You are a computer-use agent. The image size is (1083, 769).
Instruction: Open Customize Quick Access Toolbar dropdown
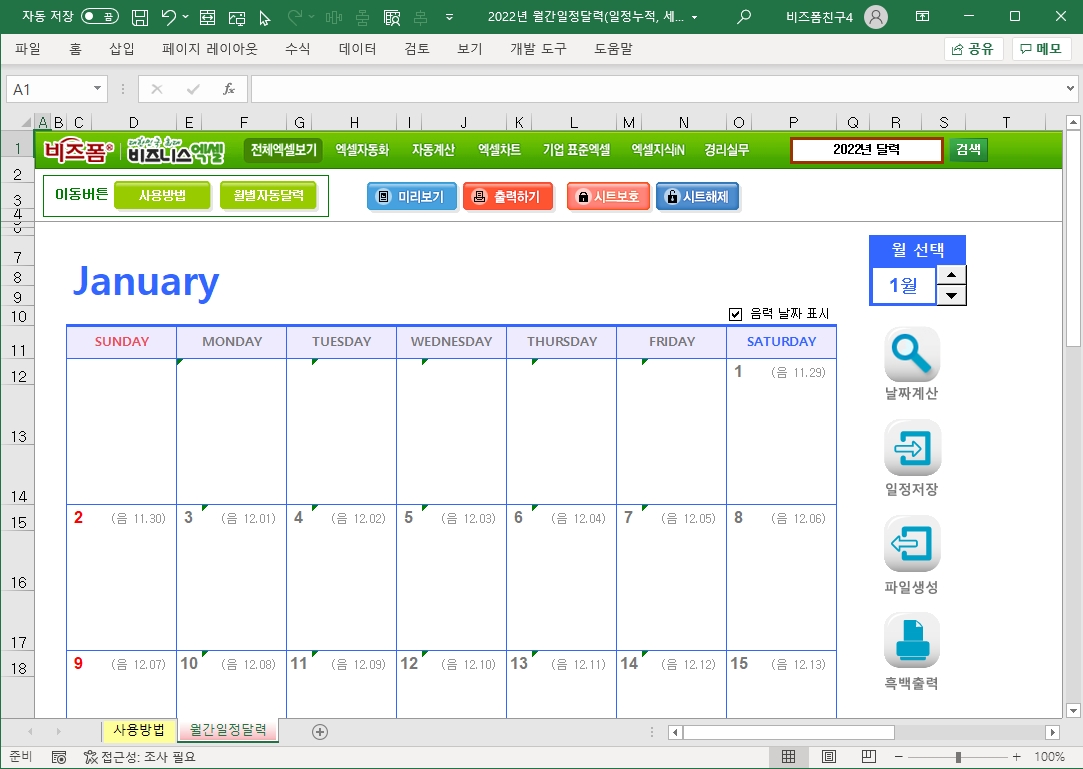point(449,17)
